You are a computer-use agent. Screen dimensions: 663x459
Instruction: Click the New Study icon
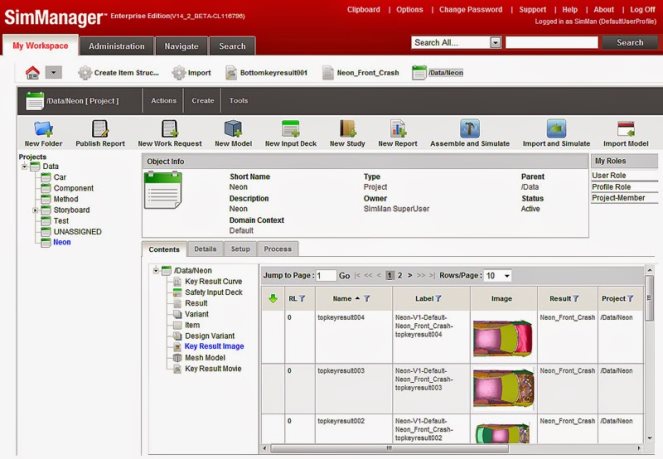coord(348,129)
